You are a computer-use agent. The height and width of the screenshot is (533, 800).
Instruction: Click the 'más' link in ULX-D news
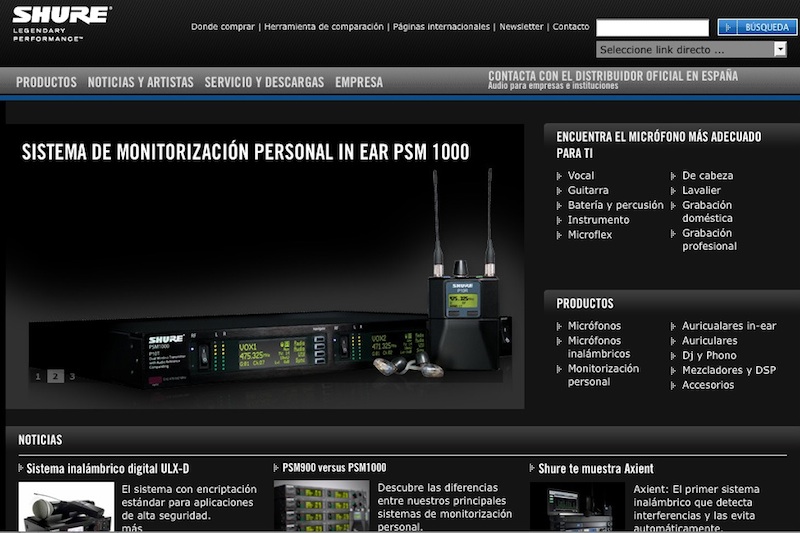[x=132, y=528]
